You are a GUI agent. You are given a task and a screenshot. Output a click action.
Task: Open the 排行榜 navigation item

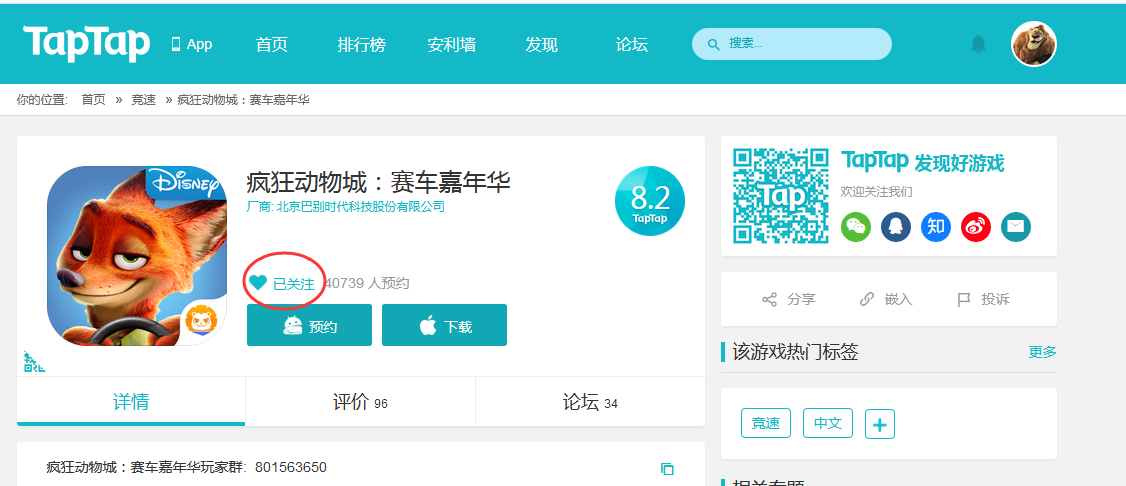click(361, 45)
